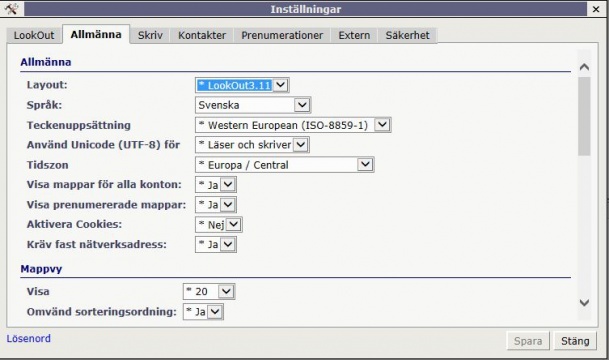Click the scroll up arrow

tap(584, 67)
